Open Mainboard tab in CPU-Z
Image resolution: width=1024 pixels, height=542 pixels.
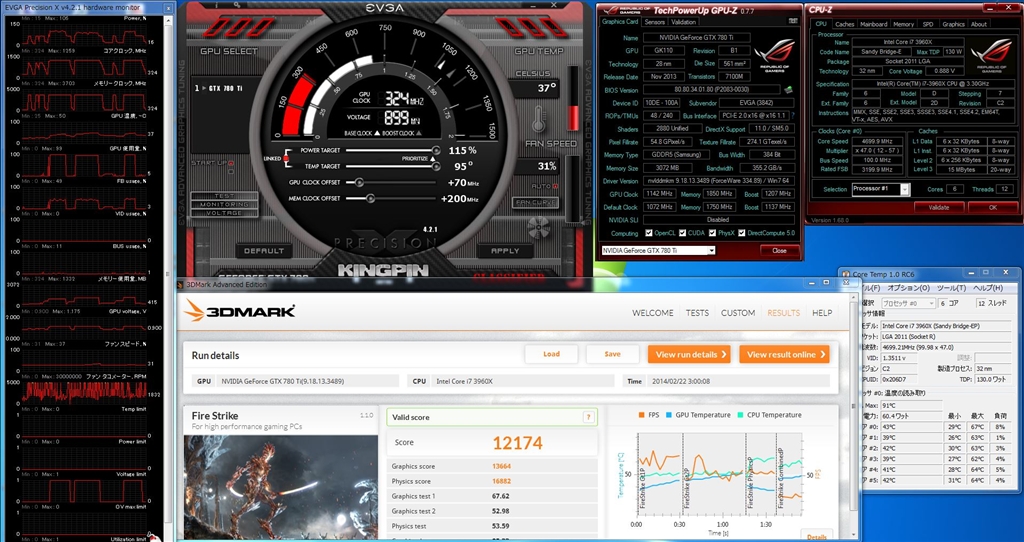tap(873, 24)
